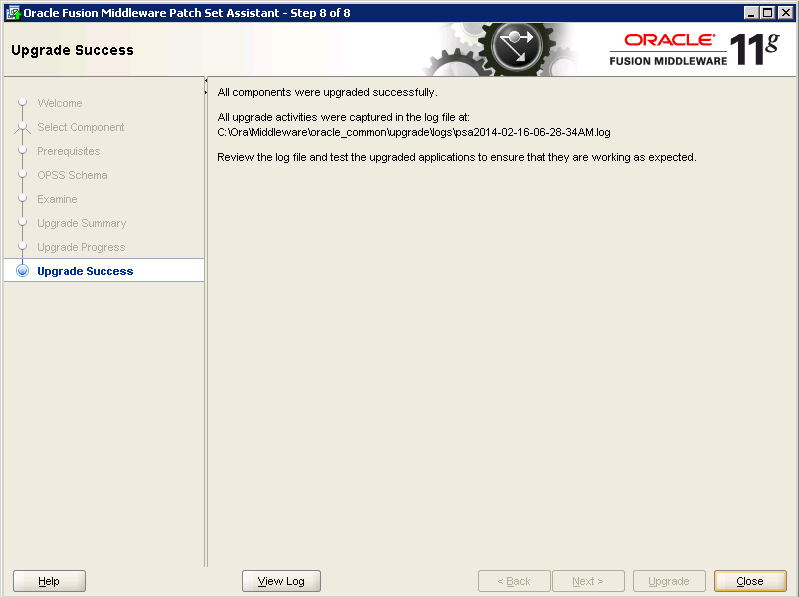
Task: Click the Oracle Fusion Middleware 11g logo
Action: pyautogui.click(x=695, y=50)
